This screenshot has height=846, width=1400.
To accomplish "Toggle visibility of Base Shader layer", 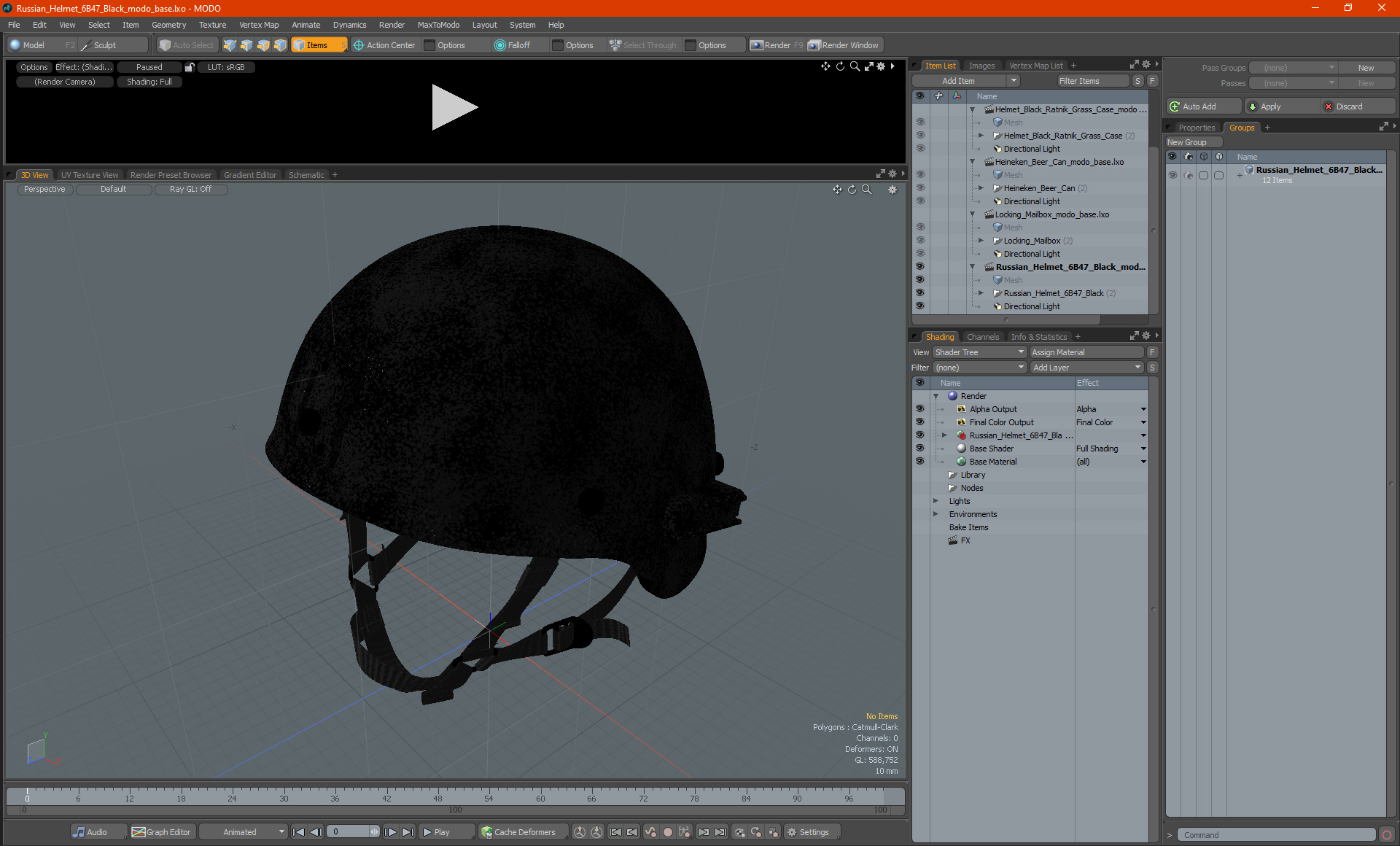I will [x=920, y=449].
